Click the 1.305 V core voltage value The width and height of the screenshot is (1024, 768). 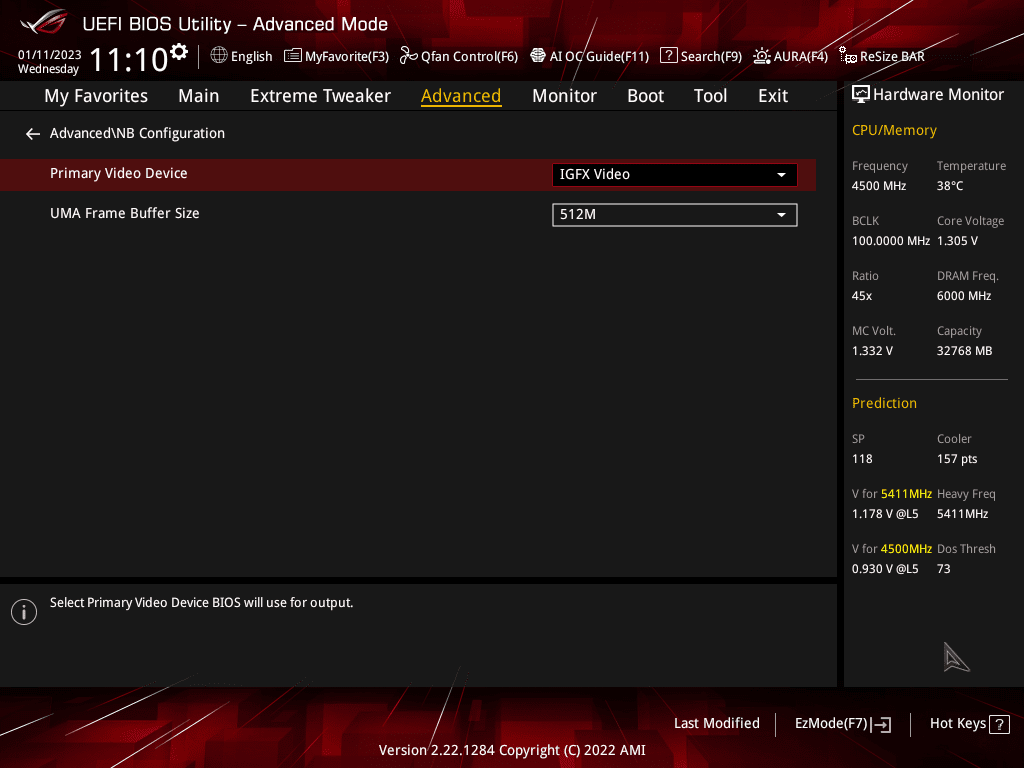tap(957, 241)
